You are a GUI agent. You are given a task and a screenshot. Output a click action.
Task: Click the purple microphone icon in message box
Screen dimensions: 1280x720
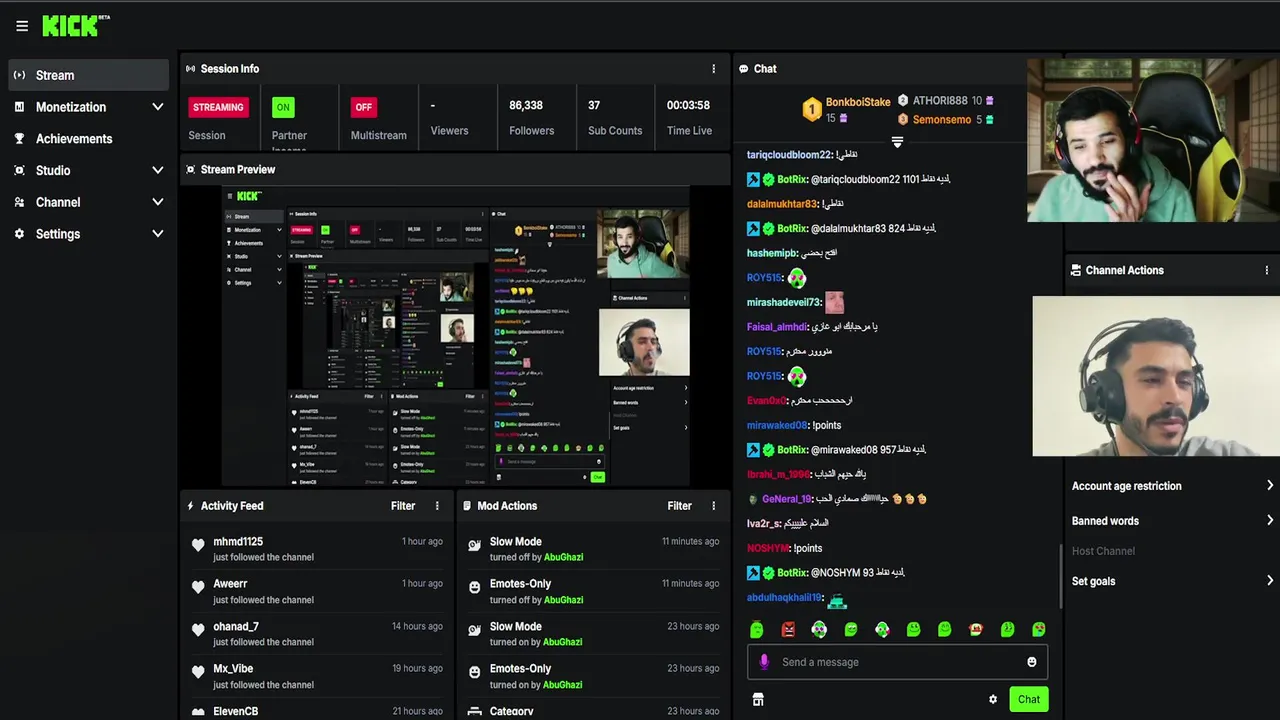pyautogui.click(x=764, y=662)
